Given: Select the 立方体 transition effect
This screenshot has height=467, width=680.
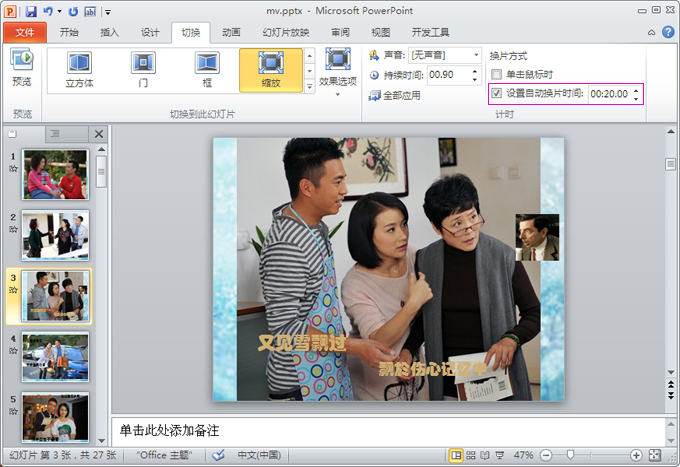Looking at the screenshot, I should pyautogui.click(x=79, y=70).
